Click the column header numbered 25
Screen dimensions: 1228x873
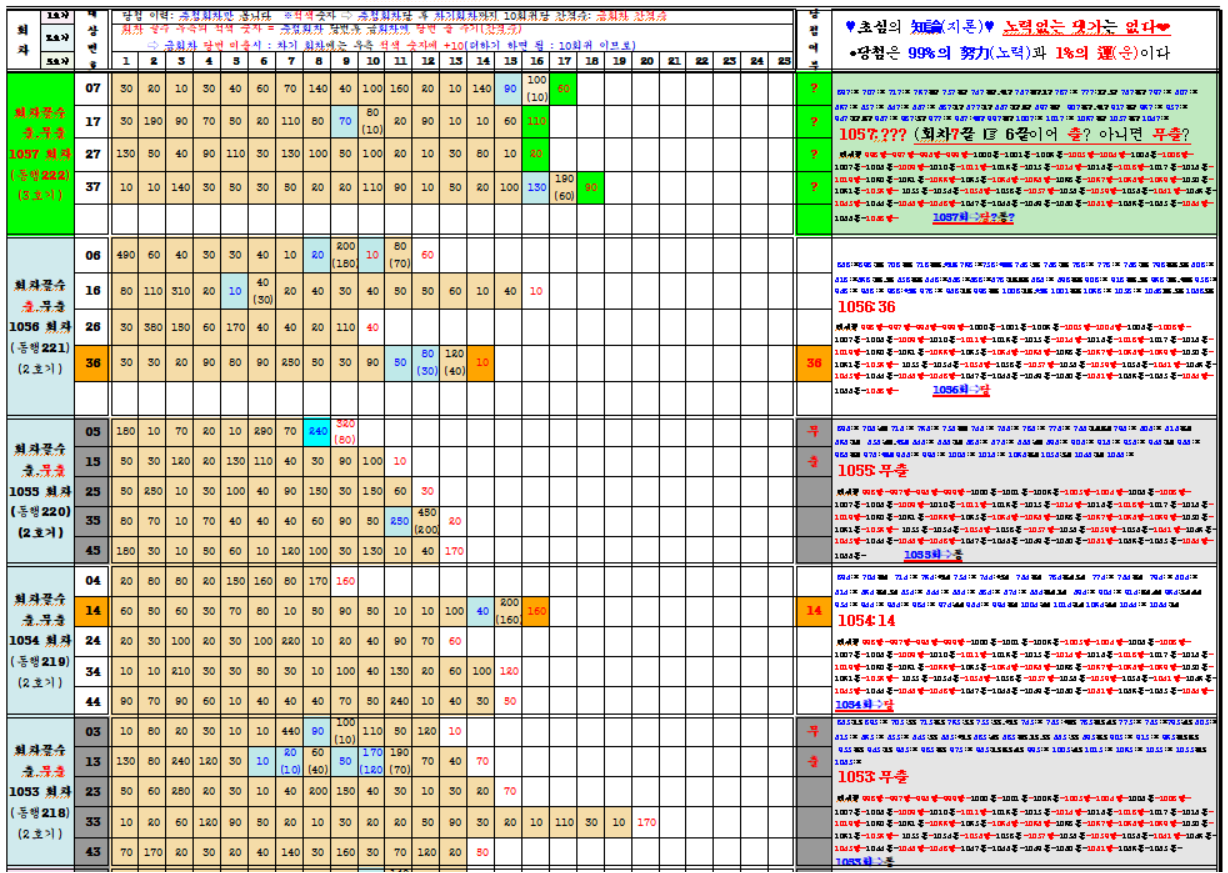[783, 61]
